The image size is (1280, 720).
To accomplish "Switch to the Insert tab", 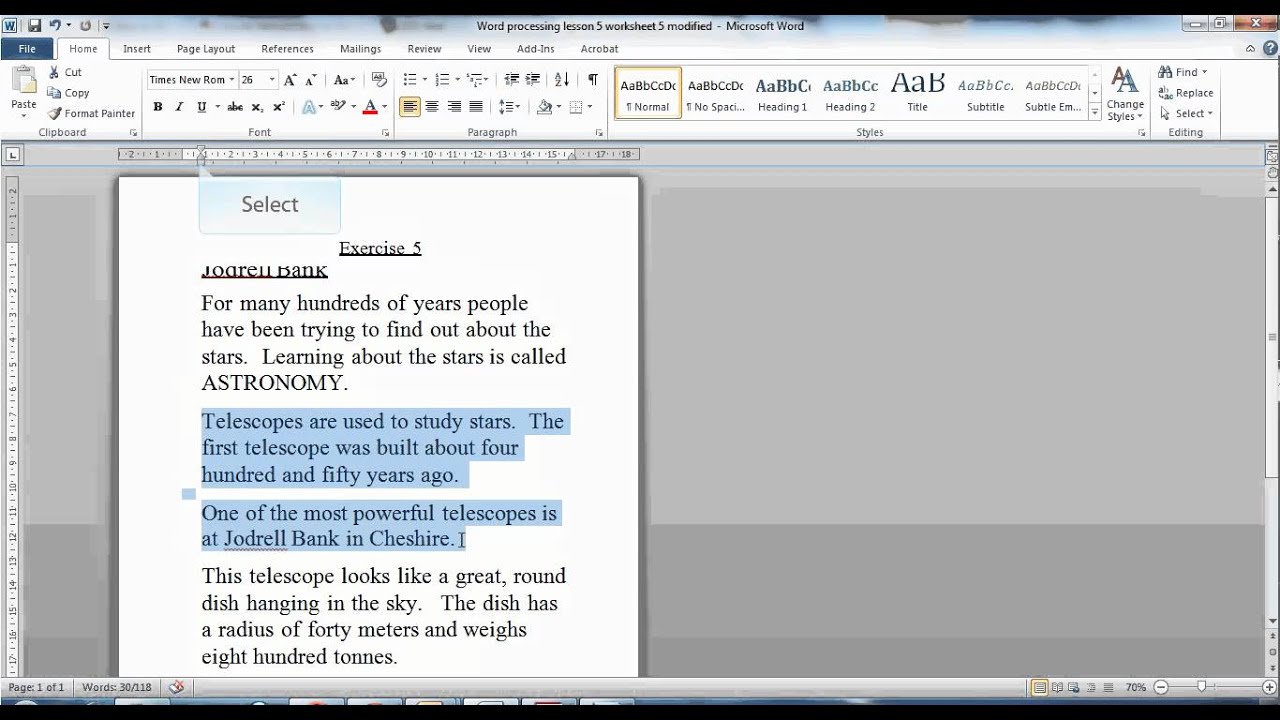I will [137, 48].
